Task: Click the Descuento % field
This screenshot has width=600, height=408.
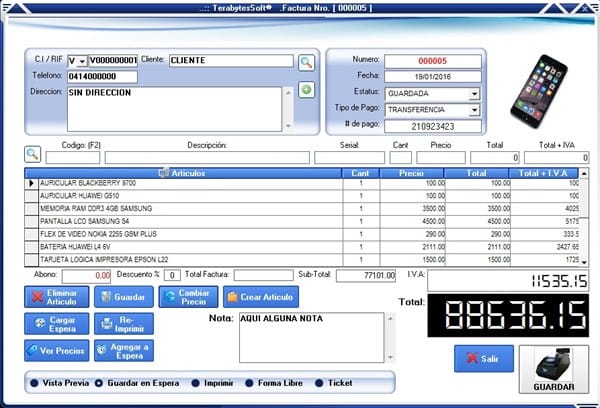Action: pos(172,276)
